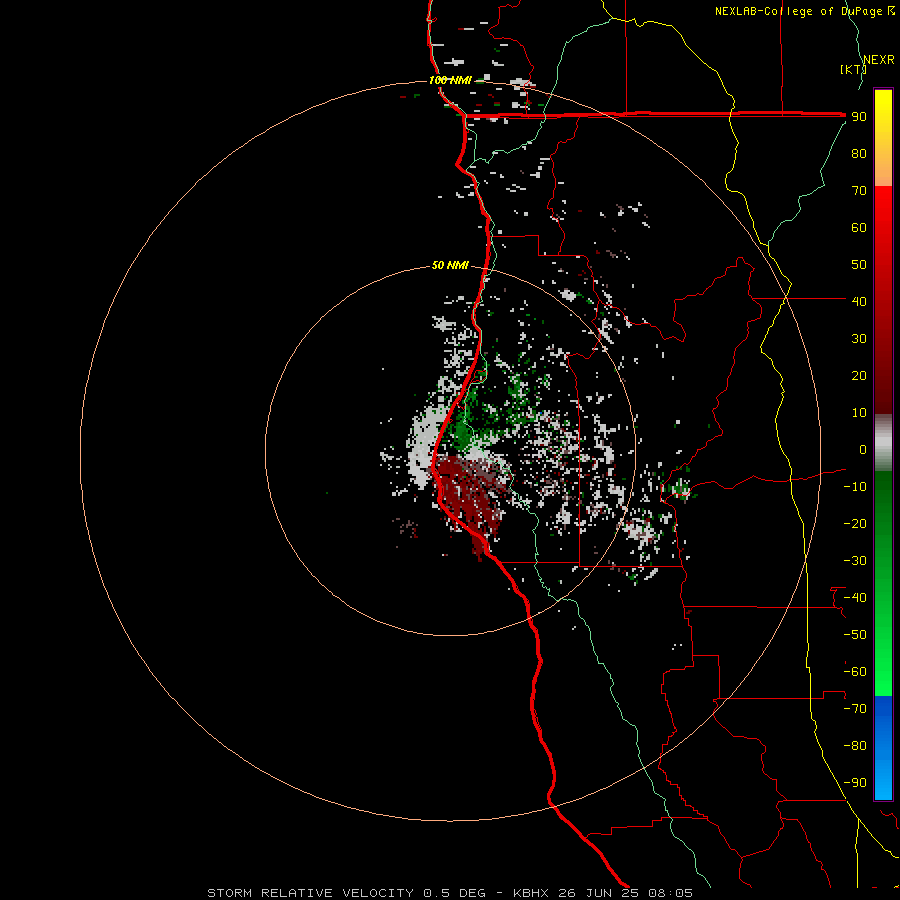Select the blue band of the color scale

883,748
